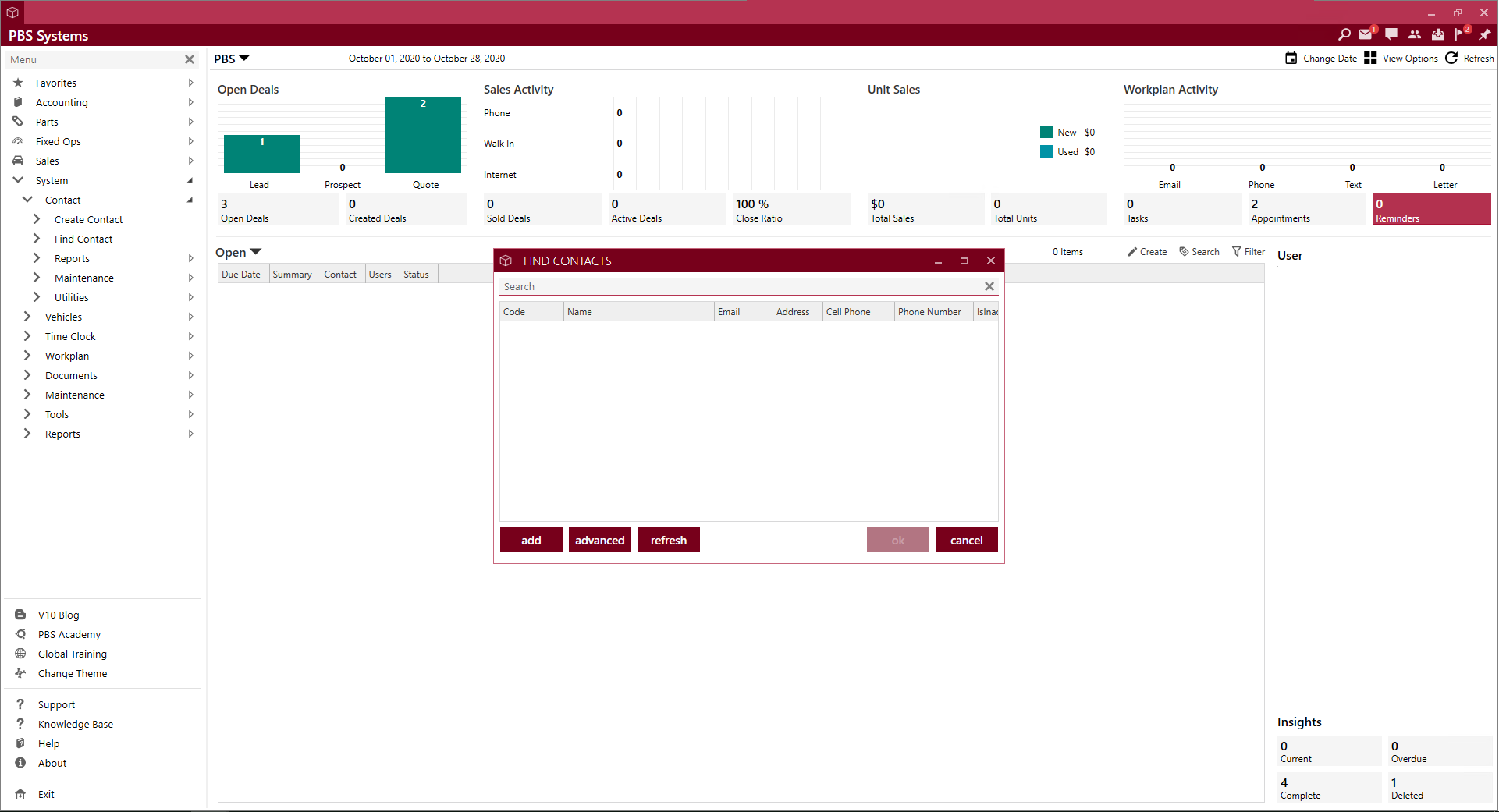Click the Create pencil icon

[1132, 252]
